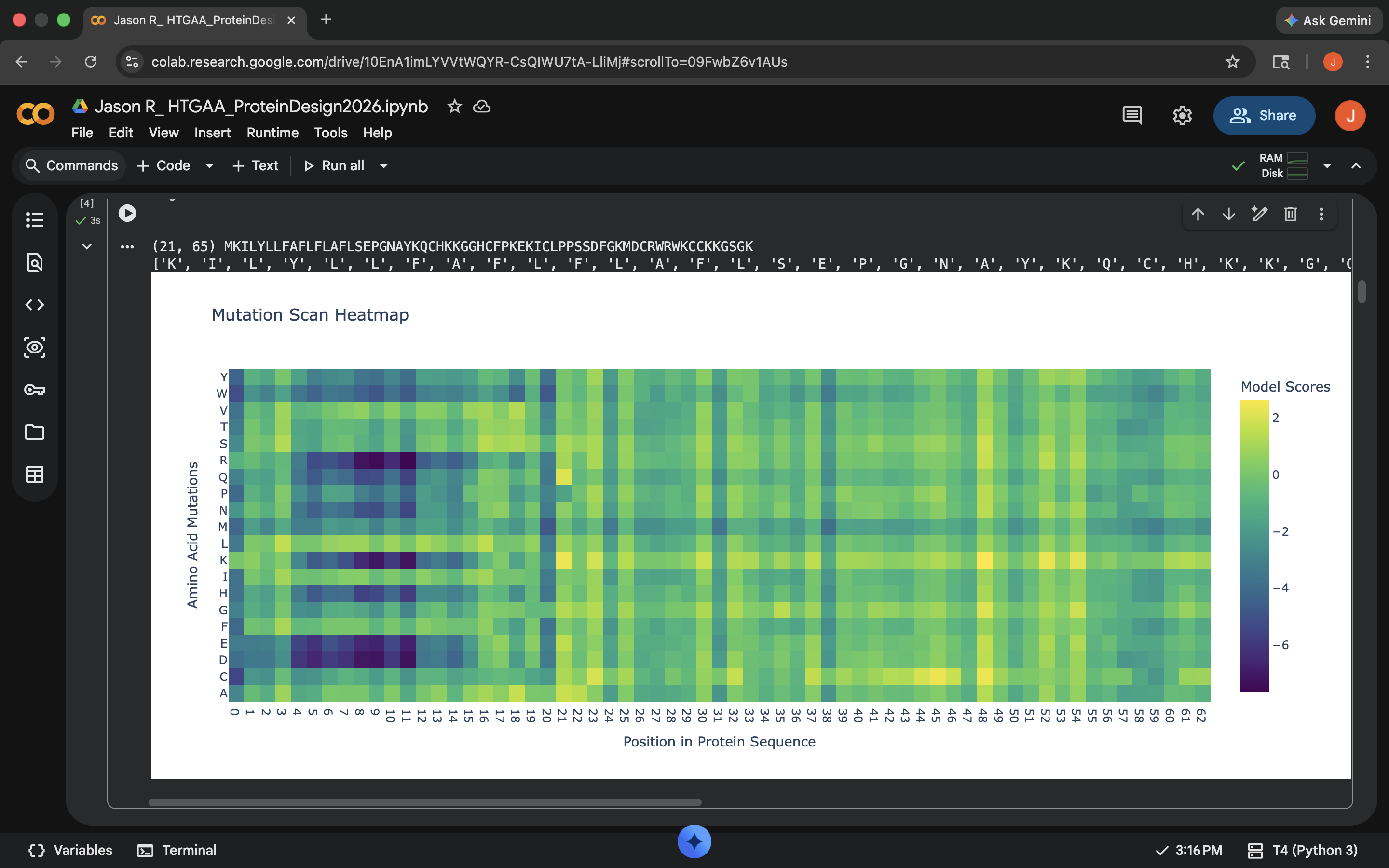This screenshot has width=1389, height=868.
Task: Open the Table of contents sidebar icon
Action: (x=34, y=220)
